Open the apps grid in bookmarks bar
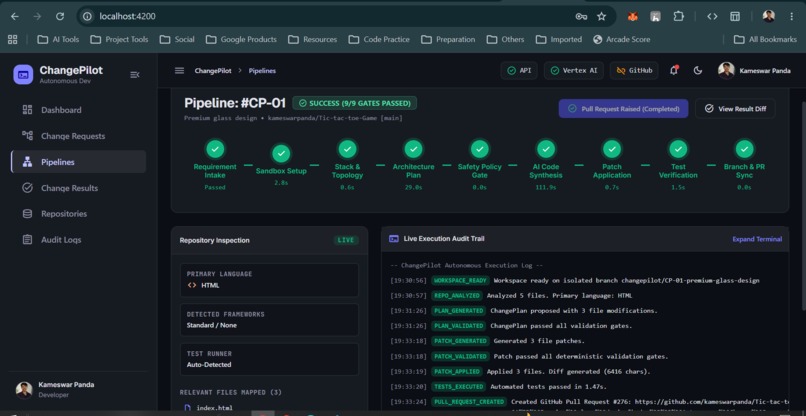Viewport: 806px width, 416px height. click(13, 39)
